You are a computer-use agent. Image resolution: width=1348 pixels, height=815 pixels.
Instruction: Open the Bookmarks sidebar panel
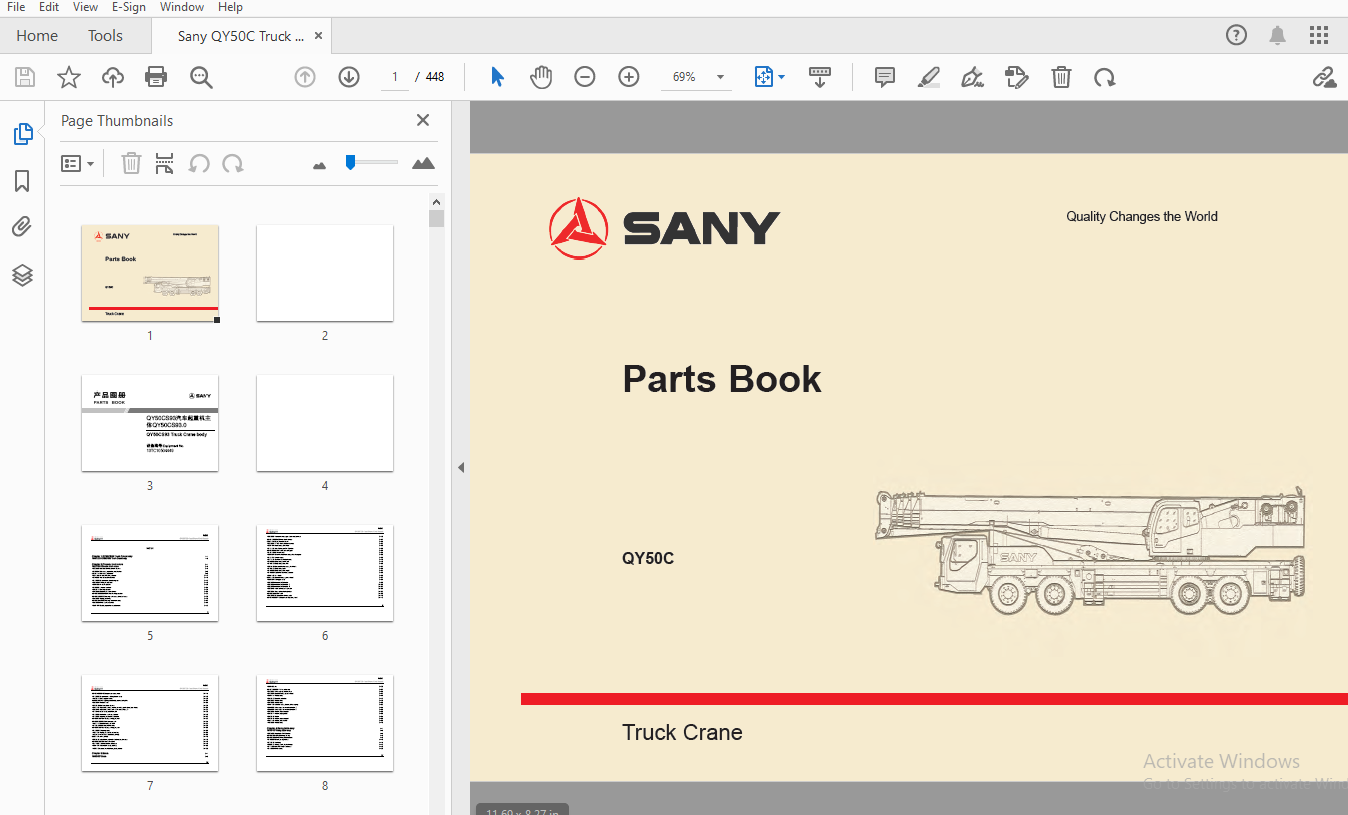[x=22, y=181]
